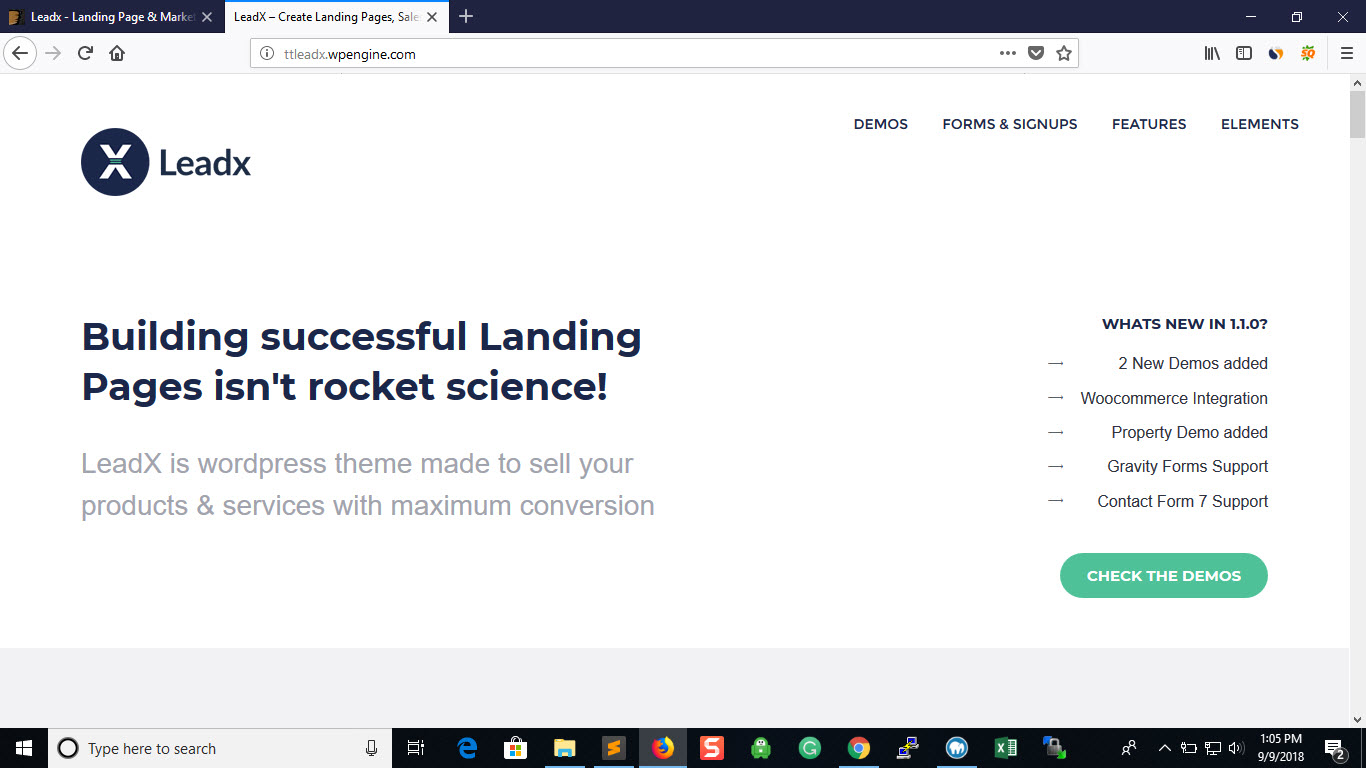Open FORMS & SIGNUPS menu
1366x768 pixels.
pos(1009,124)
